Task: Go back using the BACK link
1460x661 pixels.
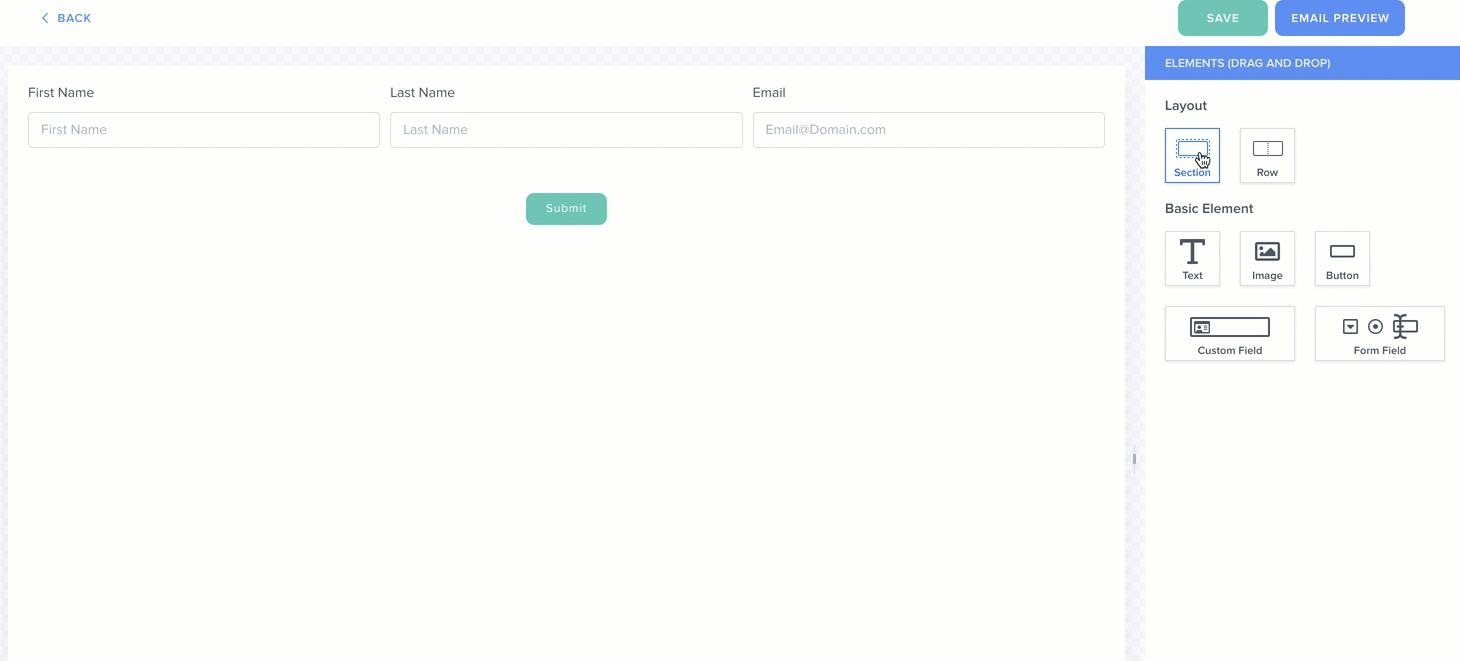Action: pos(74,18)
